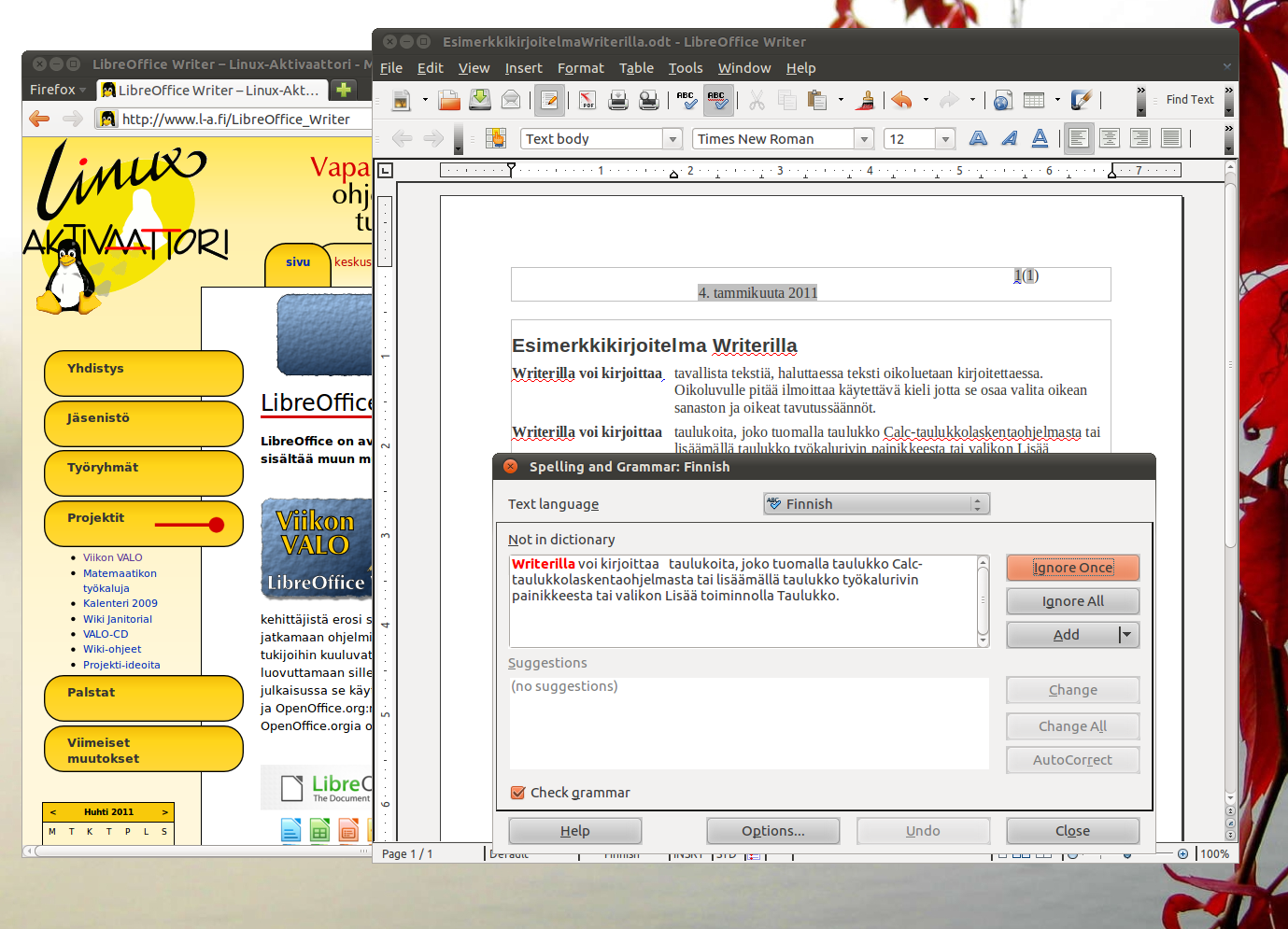Apply Italic with the slanted A icon
The image size is (1288, 929).
click(1009, 138)
